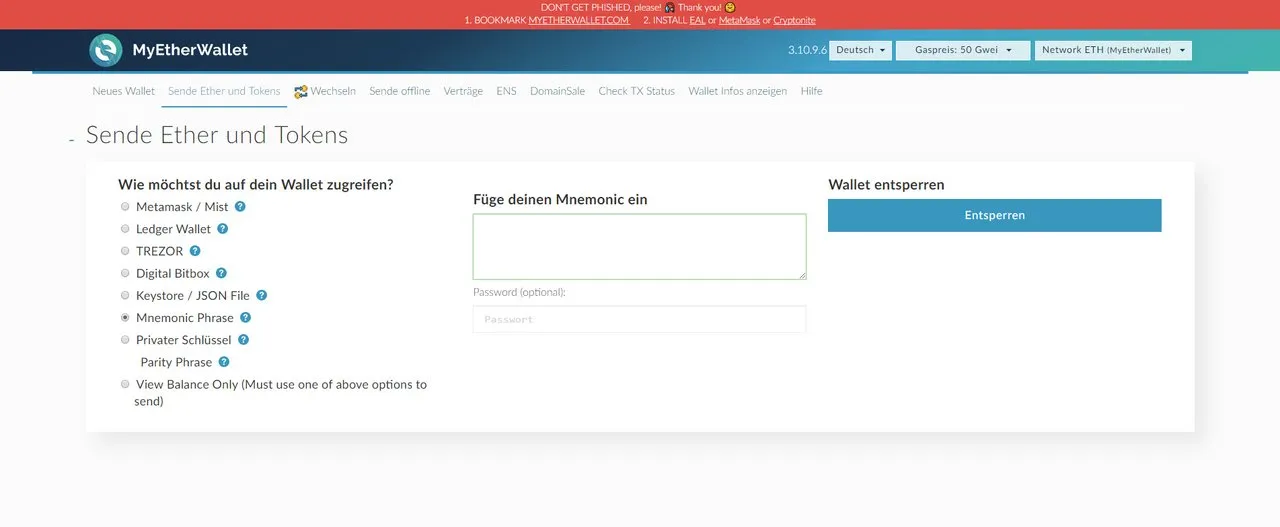Viewport: 1280px width, 527px height.
Task: Open help icon next to Mnemonic Phrase
Action: (245, 318)
